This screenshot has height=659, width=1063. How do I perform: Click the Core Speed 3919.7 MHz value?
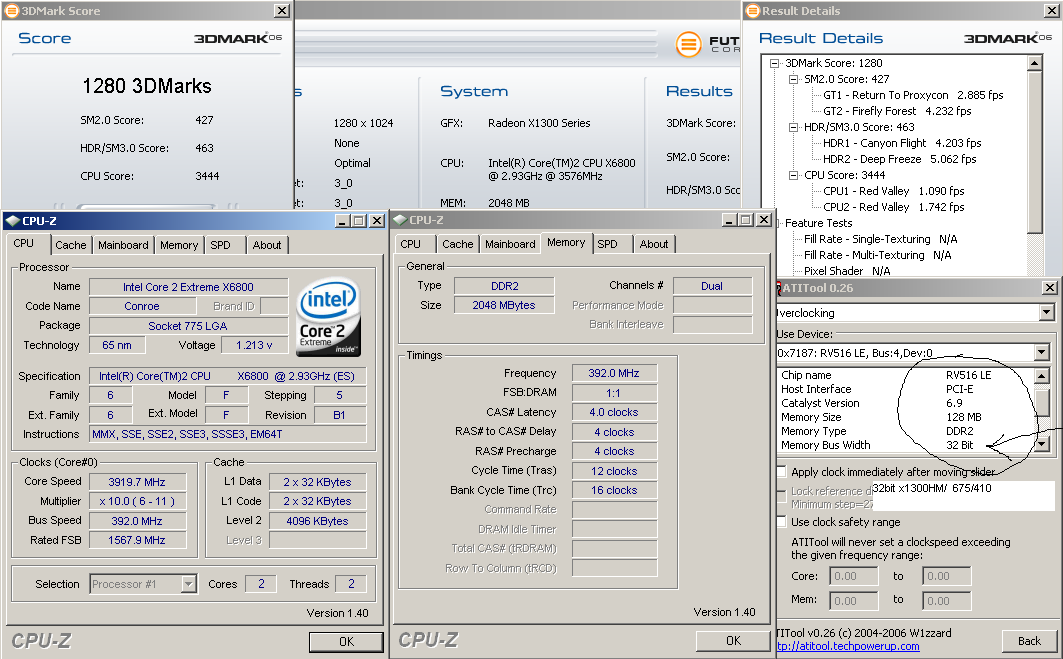tap(137, 482)
